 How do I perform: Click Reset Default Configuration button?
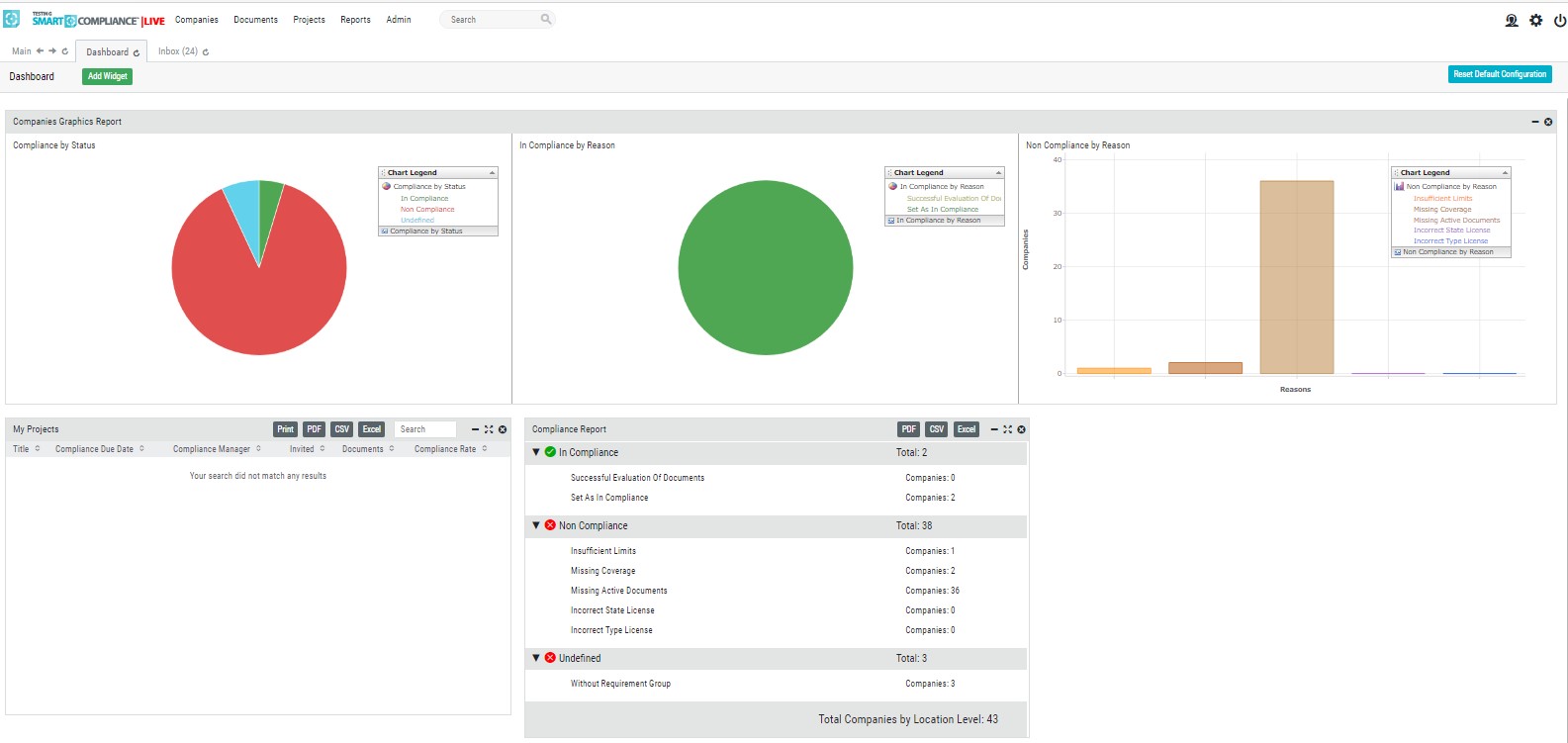[1500, 74]
